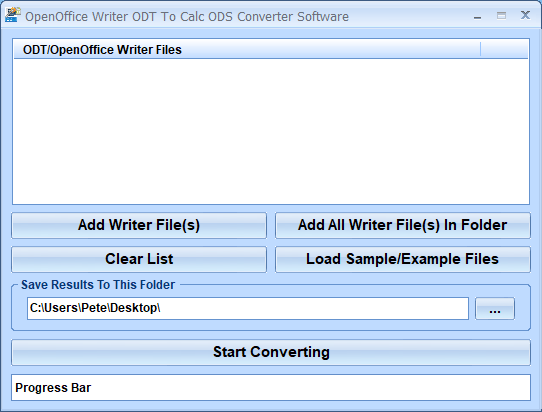Screen dimensions: 542x412
Task: Click the Add Writer File(s) button
Action: [x=139, y=225]
